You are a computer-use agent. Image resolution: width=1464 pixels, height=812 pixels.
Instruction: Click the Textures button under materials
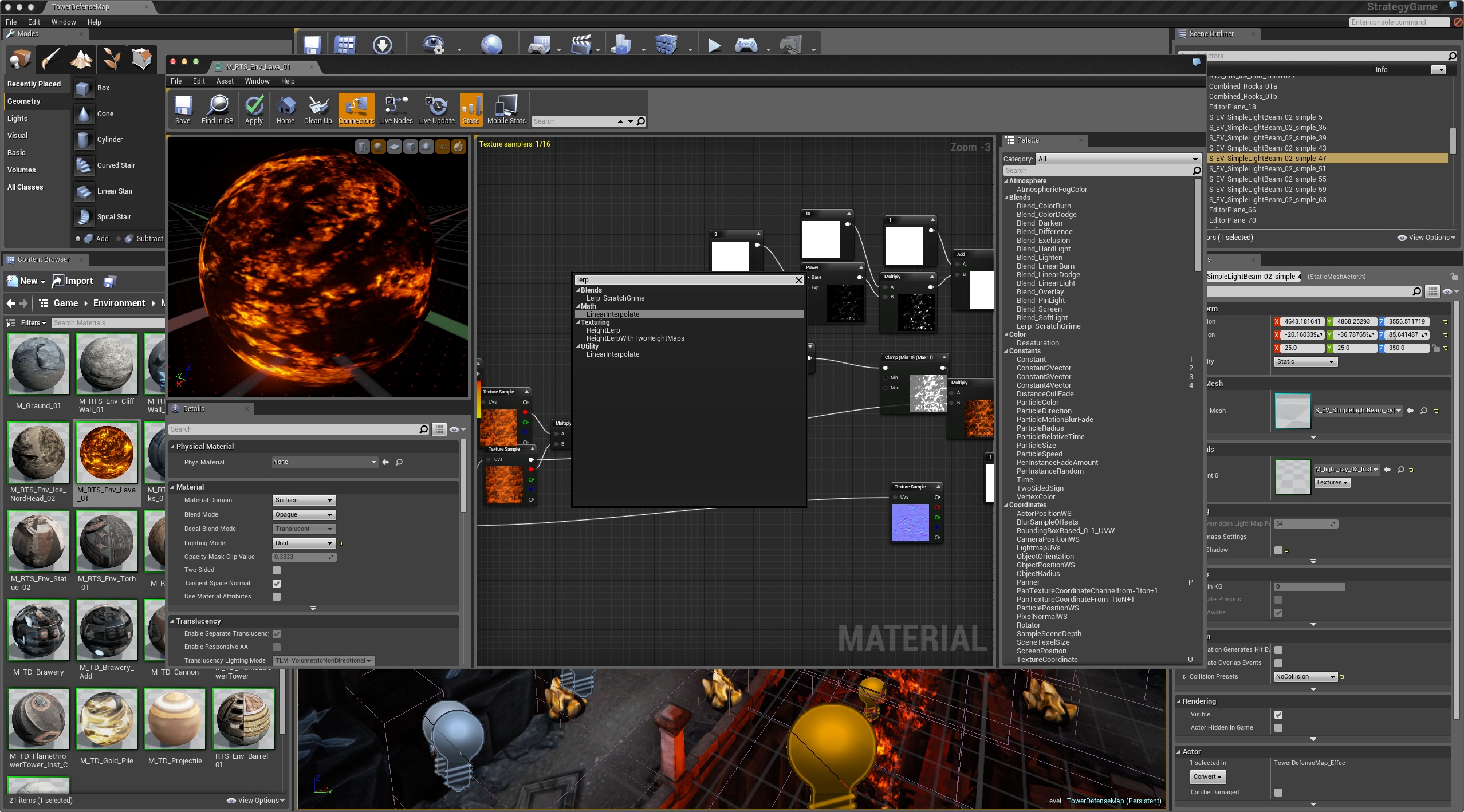point(1332,483)
